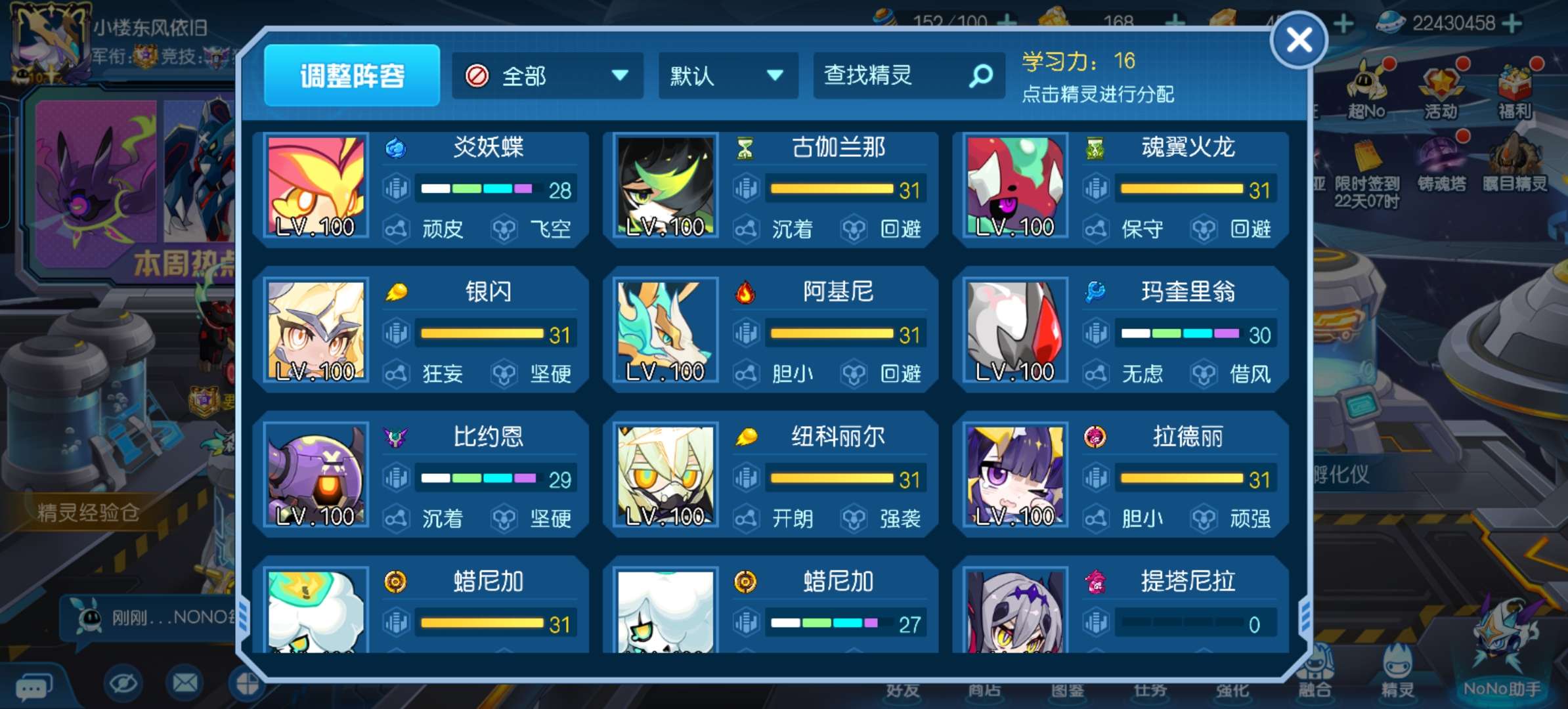Focus the 查找精灵 search field
The height and width of the screenshot is (709, 1568).
[909, 76]
